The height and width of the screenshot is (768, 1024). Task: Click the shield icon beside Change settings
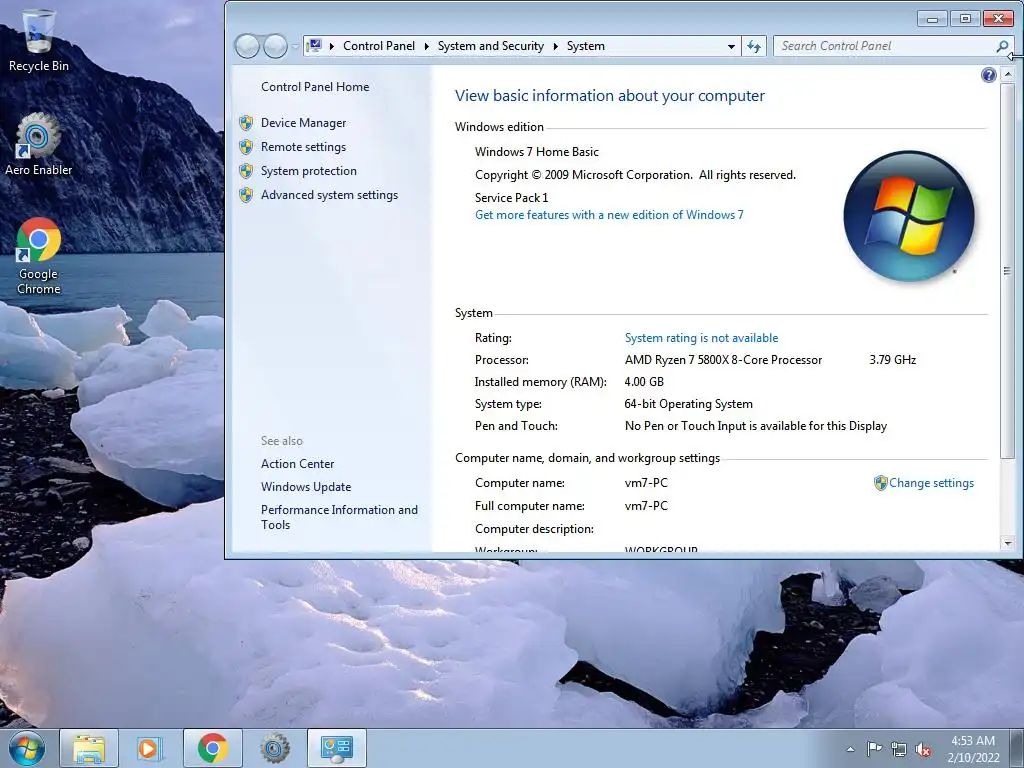pyautogui.click(x=880, y=483)
